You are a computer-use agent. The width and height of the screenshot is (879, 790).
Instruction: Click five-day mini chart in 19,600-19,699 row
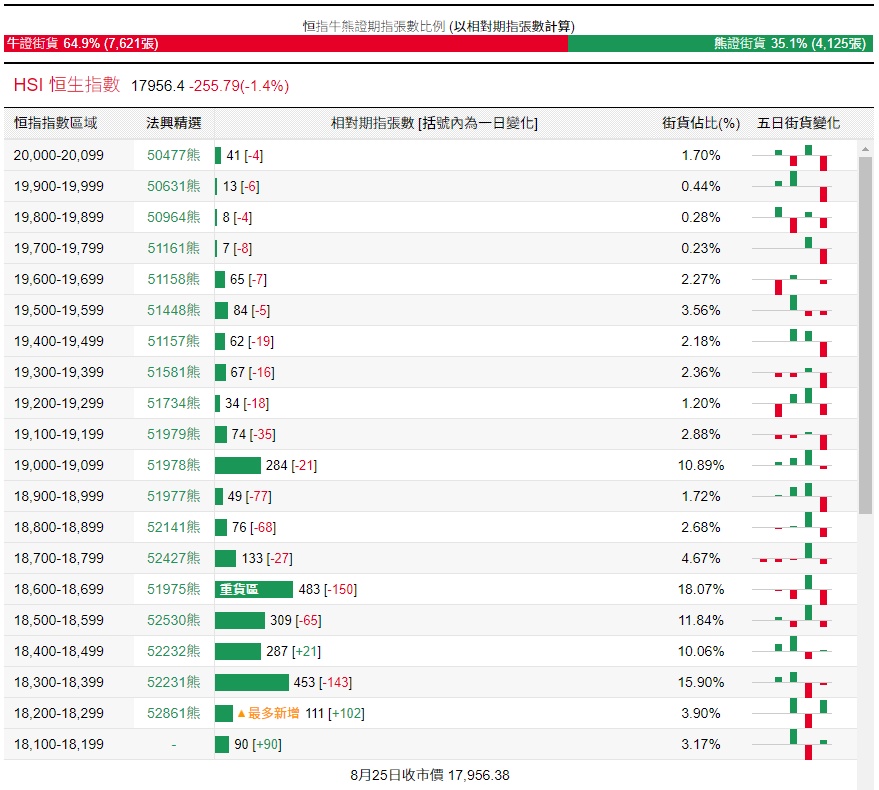801,280
